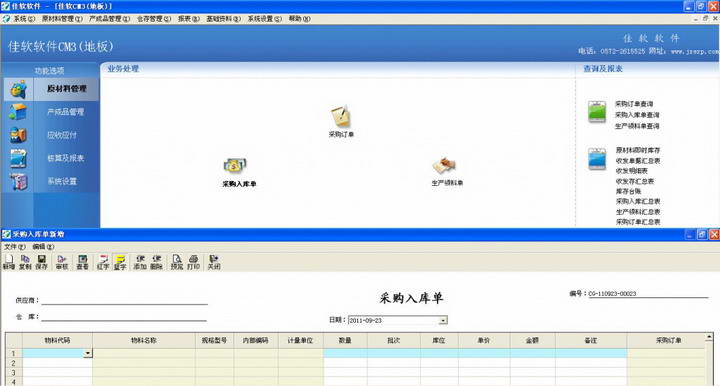Open the 系统 menu in the main menu bar
Image resolution: width=720 pixels, height=386 pixels.
click(x=23, y=19)
